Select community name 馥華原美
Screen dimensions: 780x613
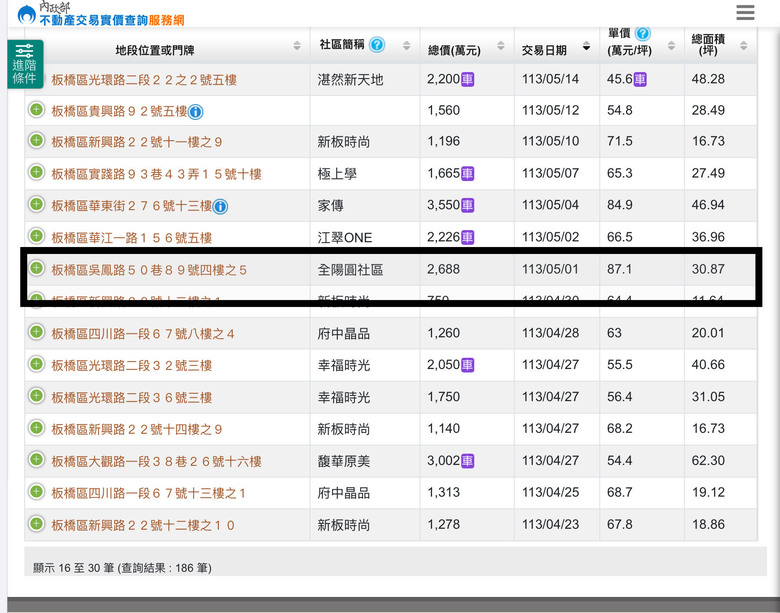(x=344, y=461)
